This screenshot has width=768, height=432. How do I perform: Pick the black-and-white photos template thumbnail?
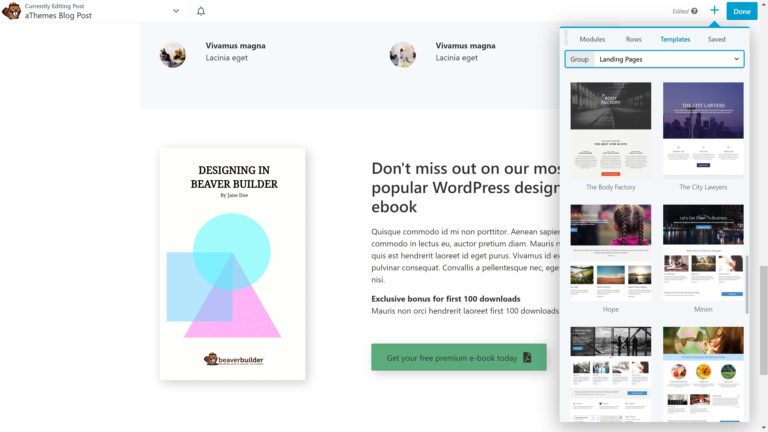611,373
